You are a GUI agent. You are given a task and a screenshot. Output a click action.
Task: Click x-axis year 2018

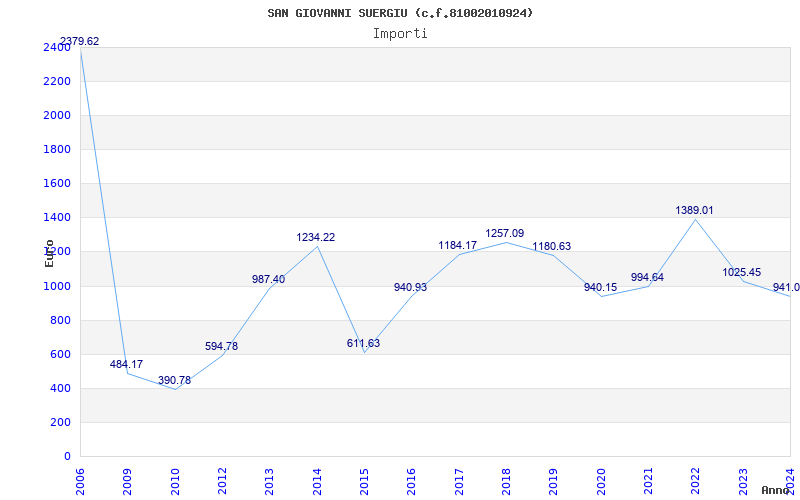tap(506, 481)
